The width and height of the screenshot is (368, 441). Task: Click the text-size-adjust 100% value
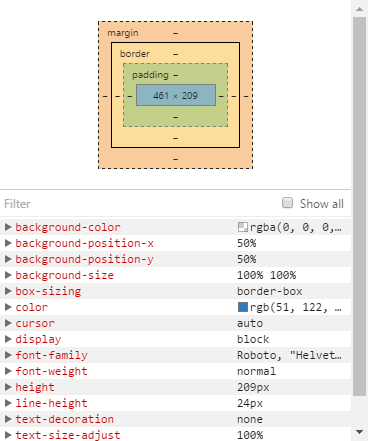[x=250, y=435]
